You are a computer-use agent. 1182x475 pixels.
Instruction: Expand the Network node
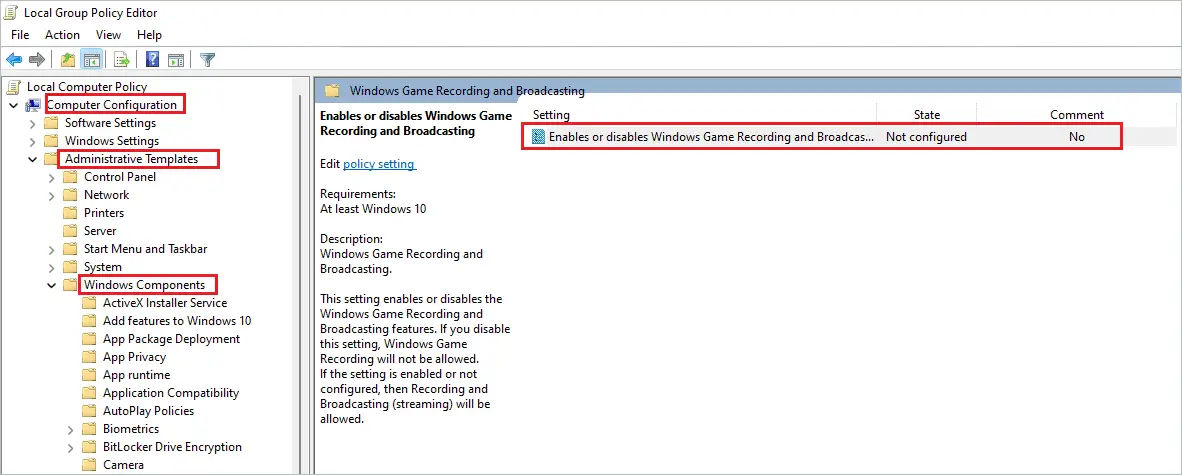(51, 195)
